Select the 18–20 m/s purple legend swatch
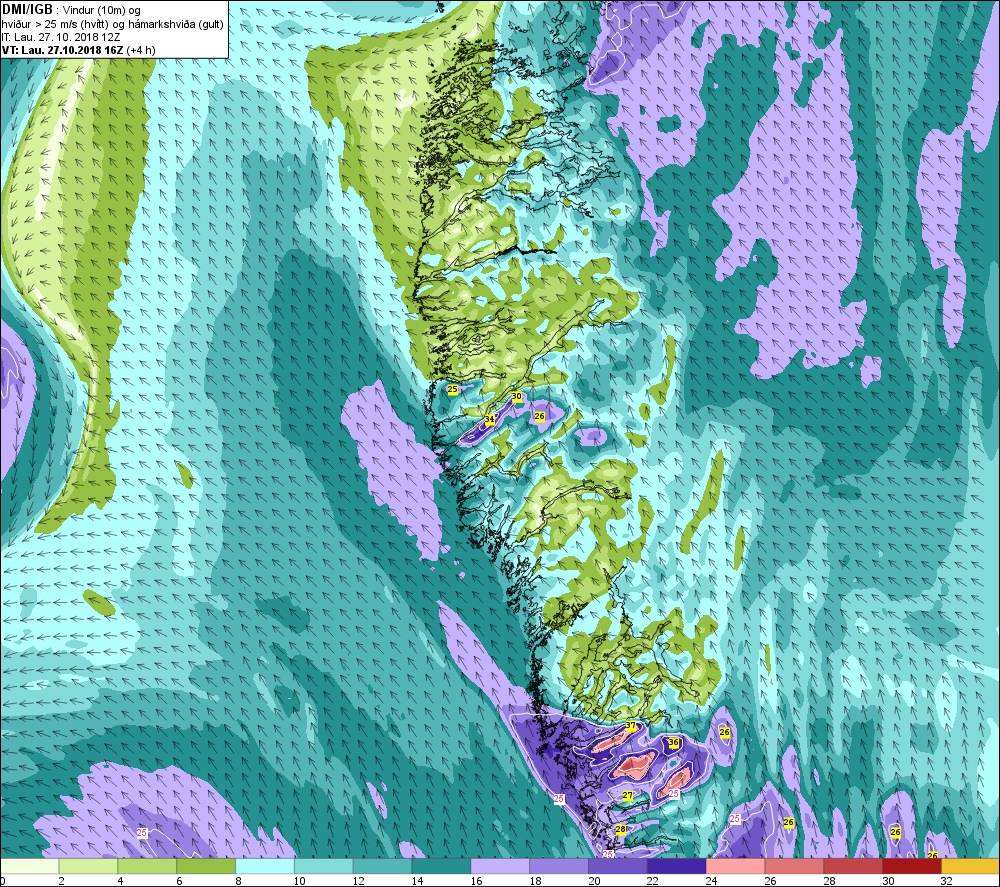This screenshot has width=1000, height=887. (559, 866)
